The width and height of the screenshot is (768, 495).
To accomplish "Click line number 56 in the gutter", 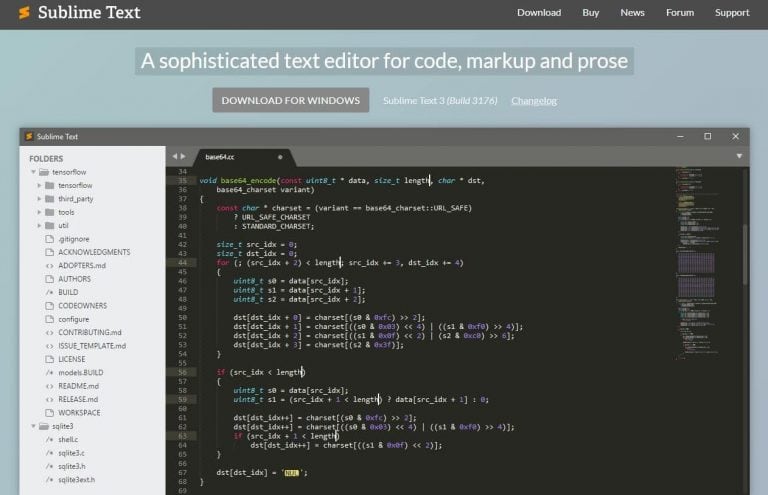I will click(x=182, y=372).
